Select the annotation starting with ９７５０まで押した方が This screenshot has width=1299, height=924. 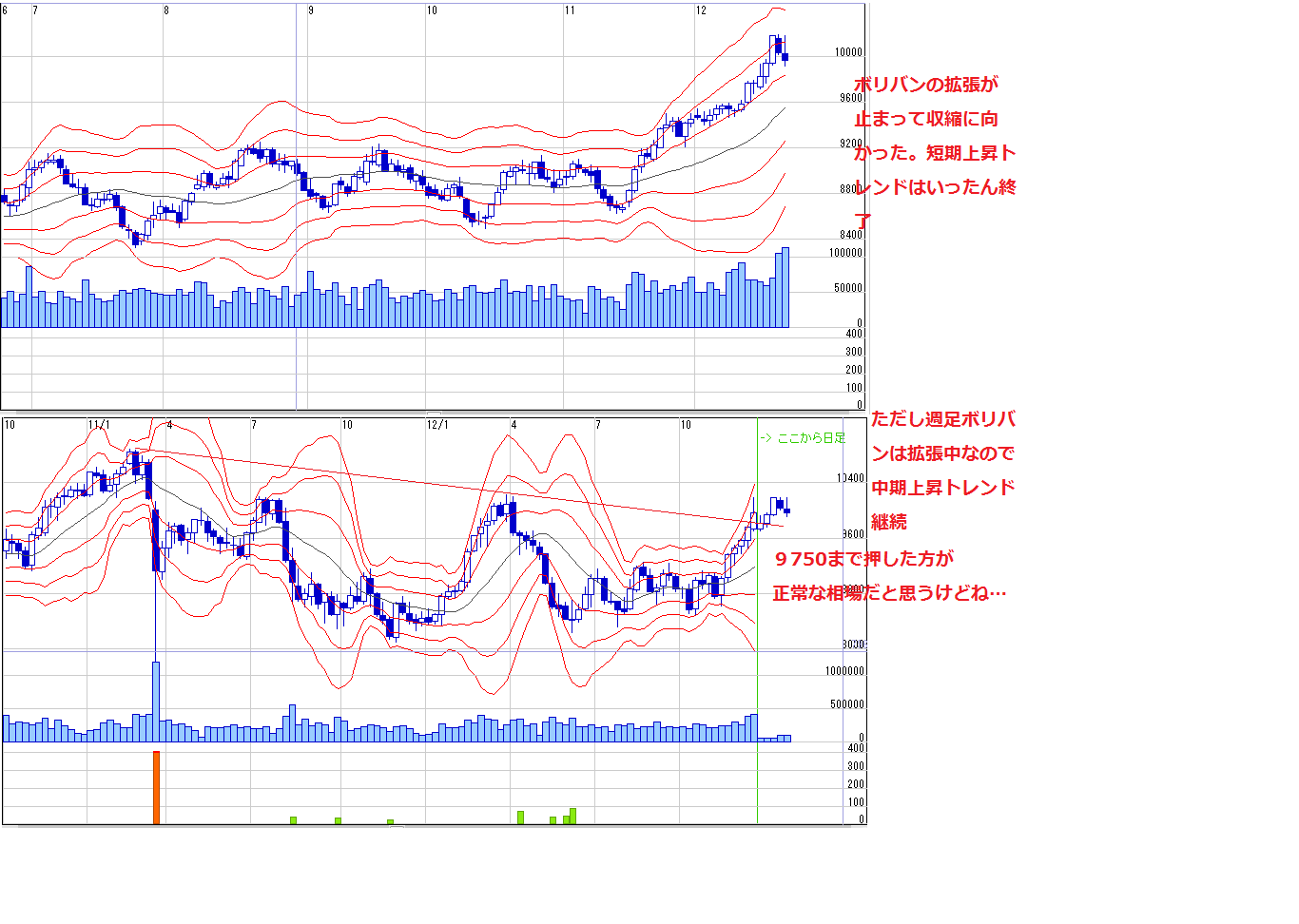click(x=863, y=559)
